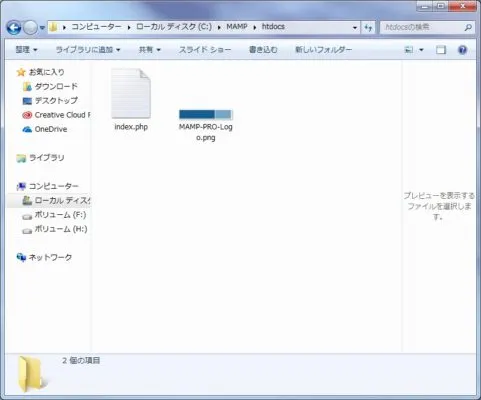Image resolution: width=481 pixels, height=400 pixels.
Task: Click ボリューム (F:) drive icon
Action: coord(27,217)
